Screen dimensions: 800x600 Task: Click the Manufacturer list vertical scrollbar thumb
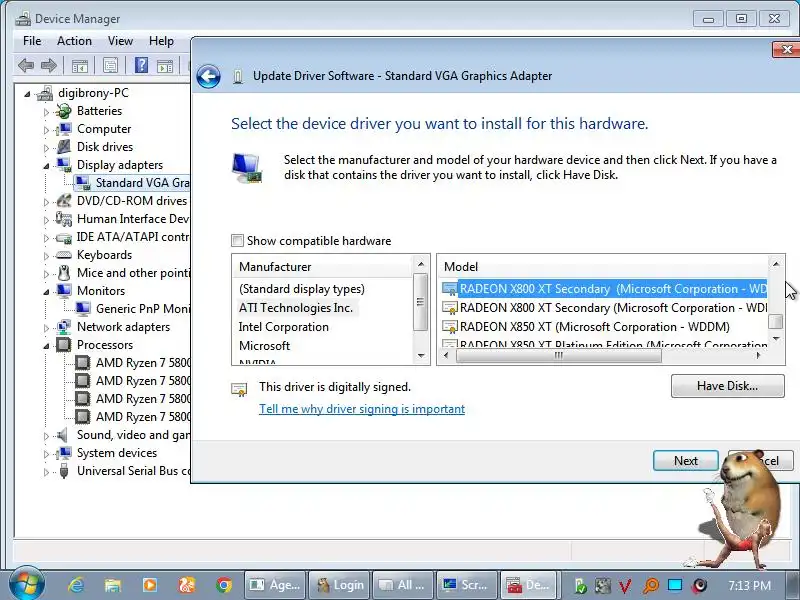[x=420, y=302]
